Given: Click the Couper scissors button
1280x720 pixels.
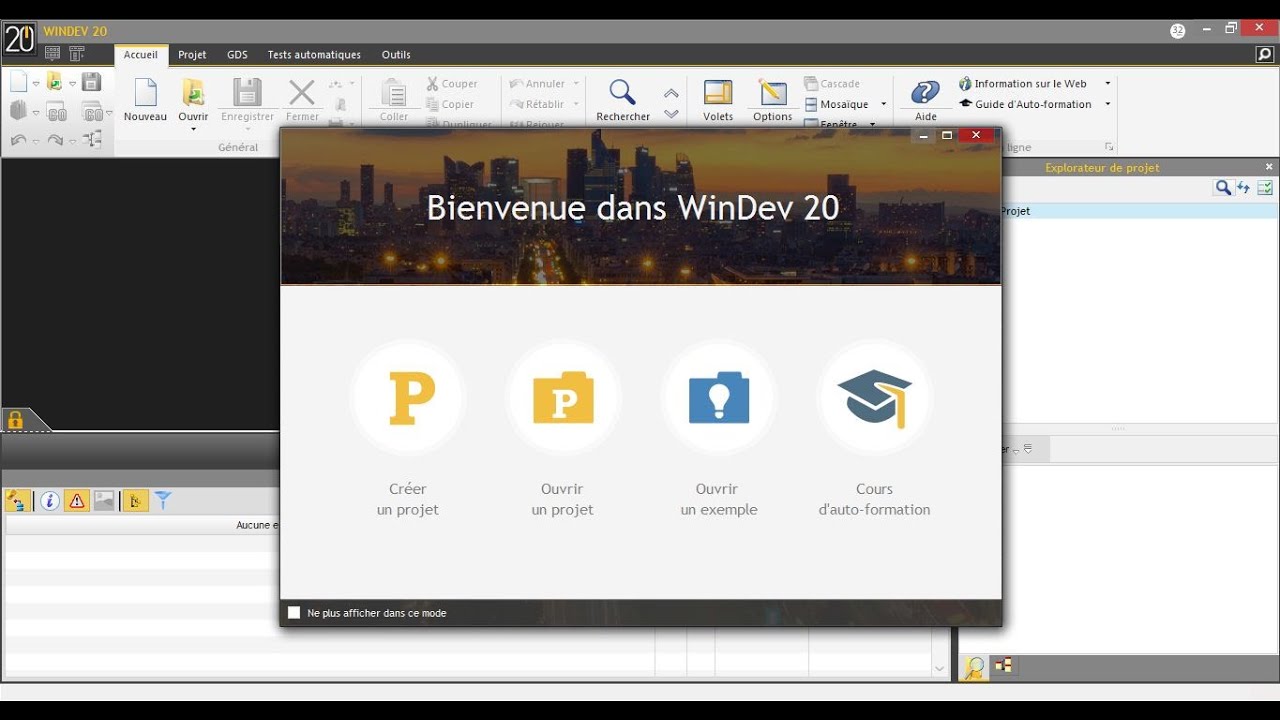Looking at the screenshot, I should coord(452,84).
